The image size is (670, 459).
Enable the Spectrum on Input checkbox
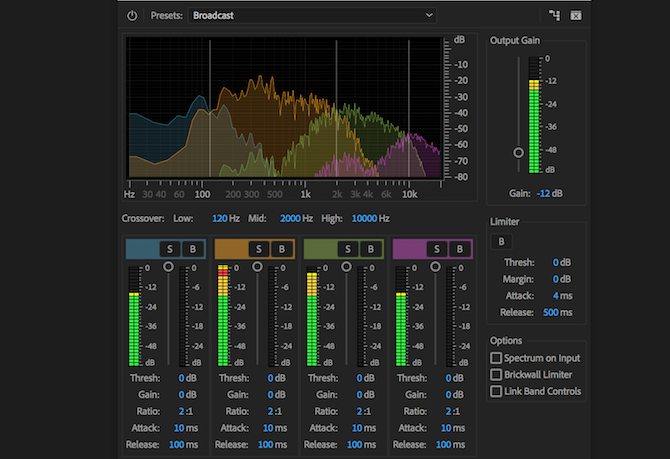pos(496,358)
